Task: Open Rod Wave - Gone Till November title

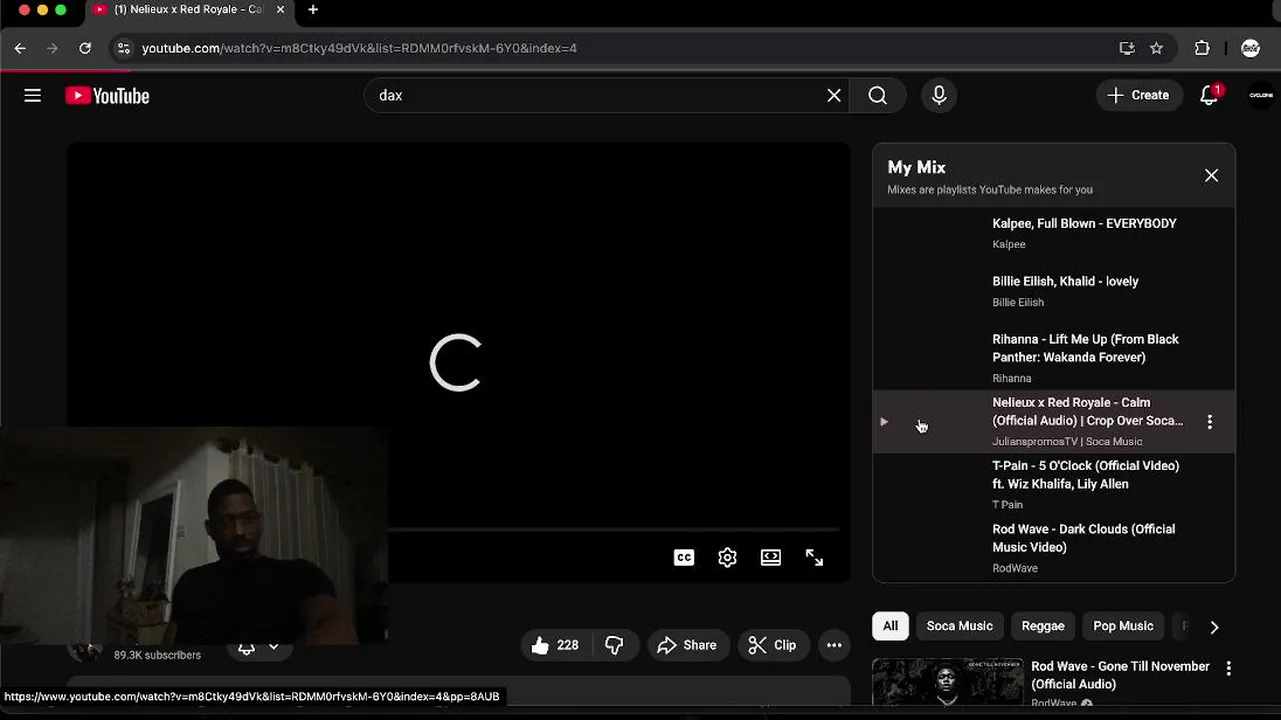Action: coord(1120,675)
